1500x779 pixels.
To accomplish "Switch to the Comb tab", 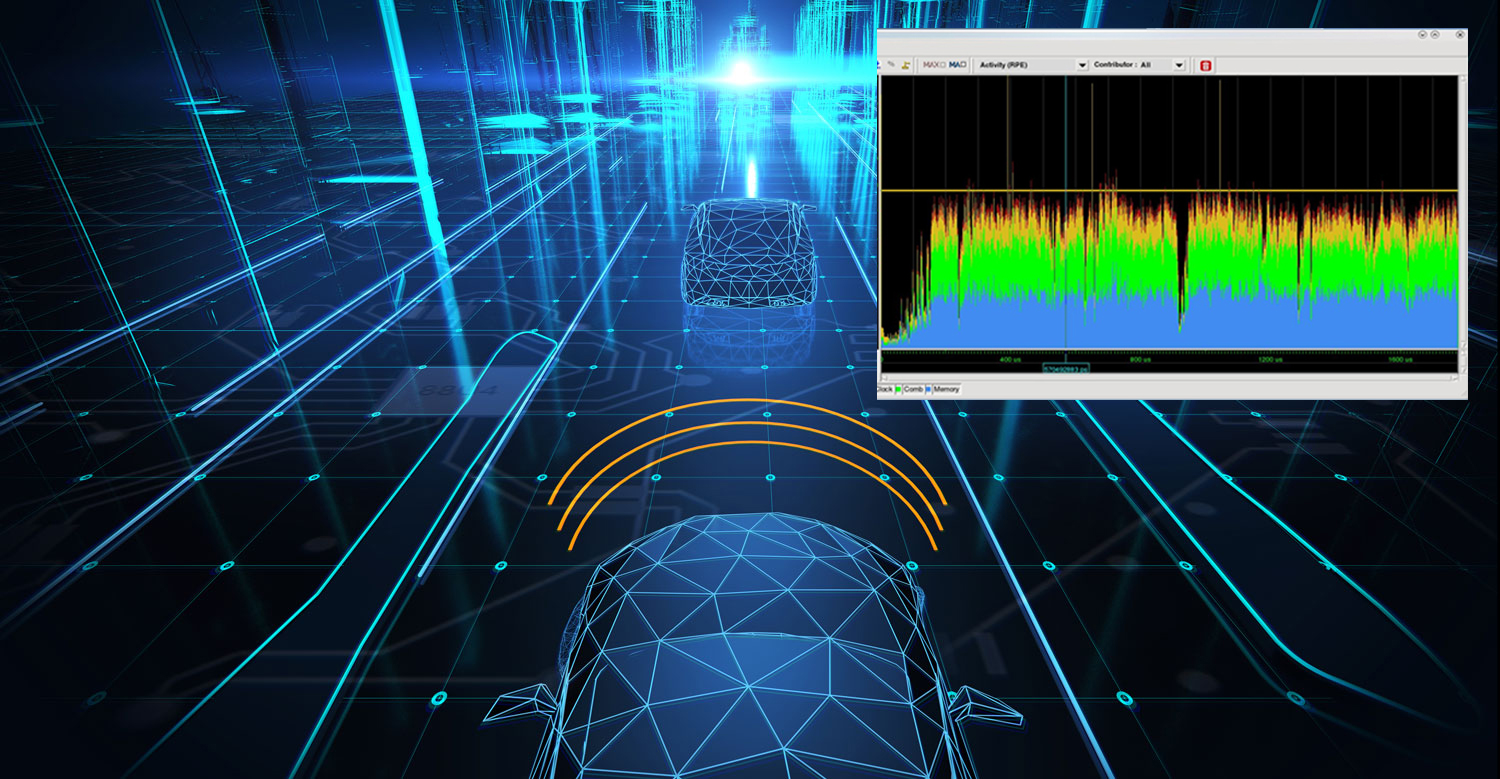I will pos(912,390).
